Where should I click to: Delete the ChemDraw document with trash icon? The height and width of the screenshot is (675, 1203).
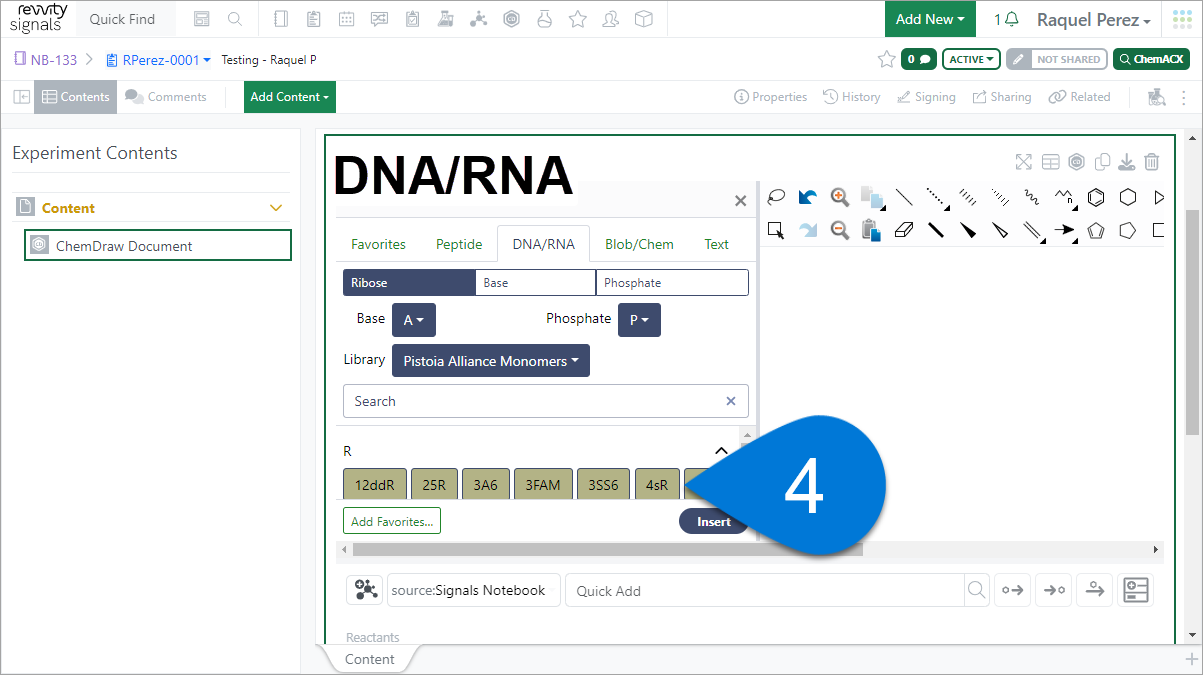point(1152,162)
